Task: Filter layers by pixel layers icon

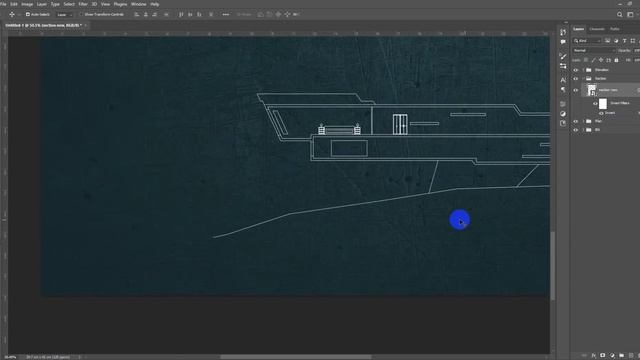Action: (x=607, y=41)
